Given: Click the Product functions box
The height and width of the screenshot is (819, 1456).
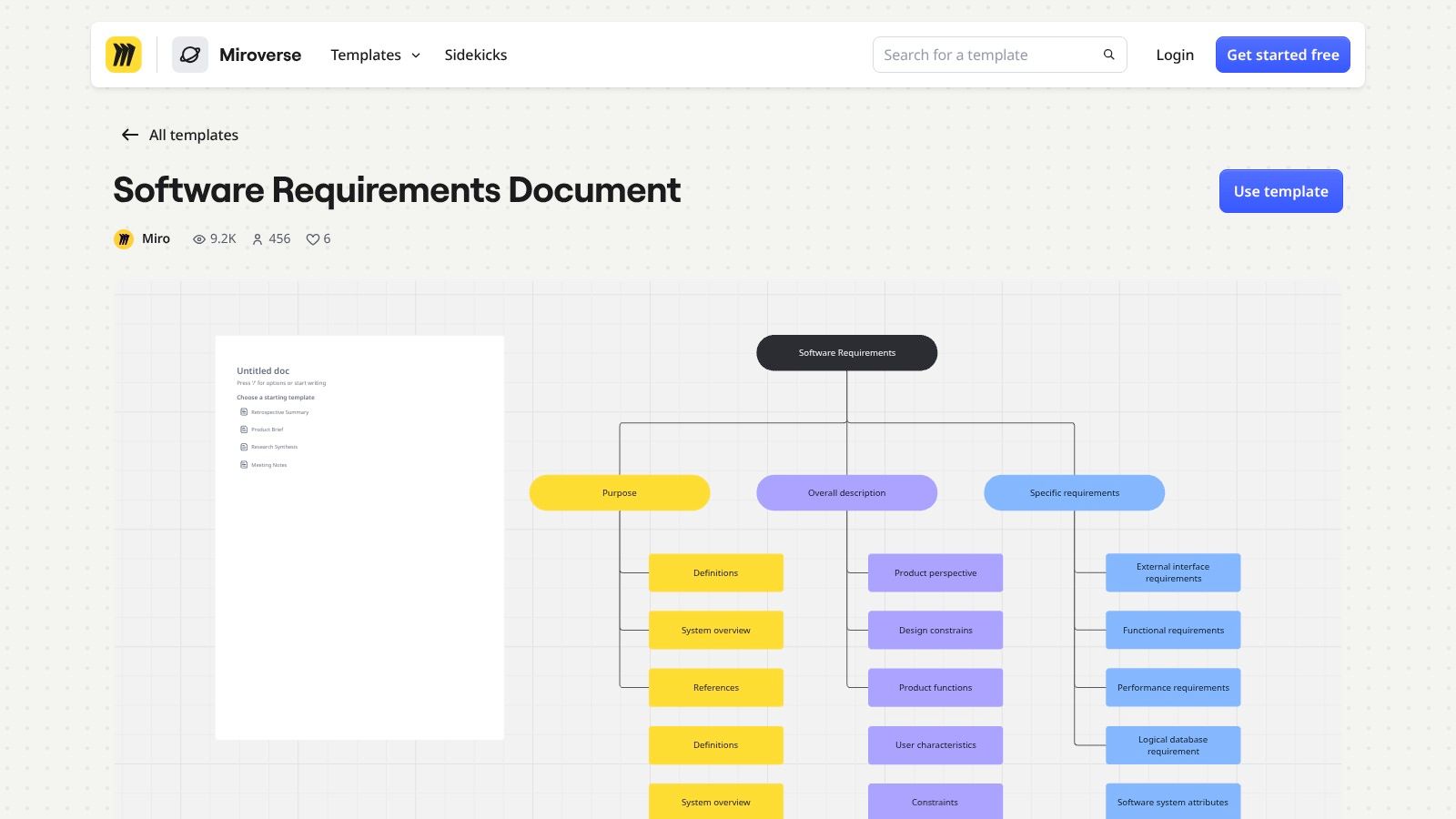Looking at the screenshot, I should (x=935, y=688).
